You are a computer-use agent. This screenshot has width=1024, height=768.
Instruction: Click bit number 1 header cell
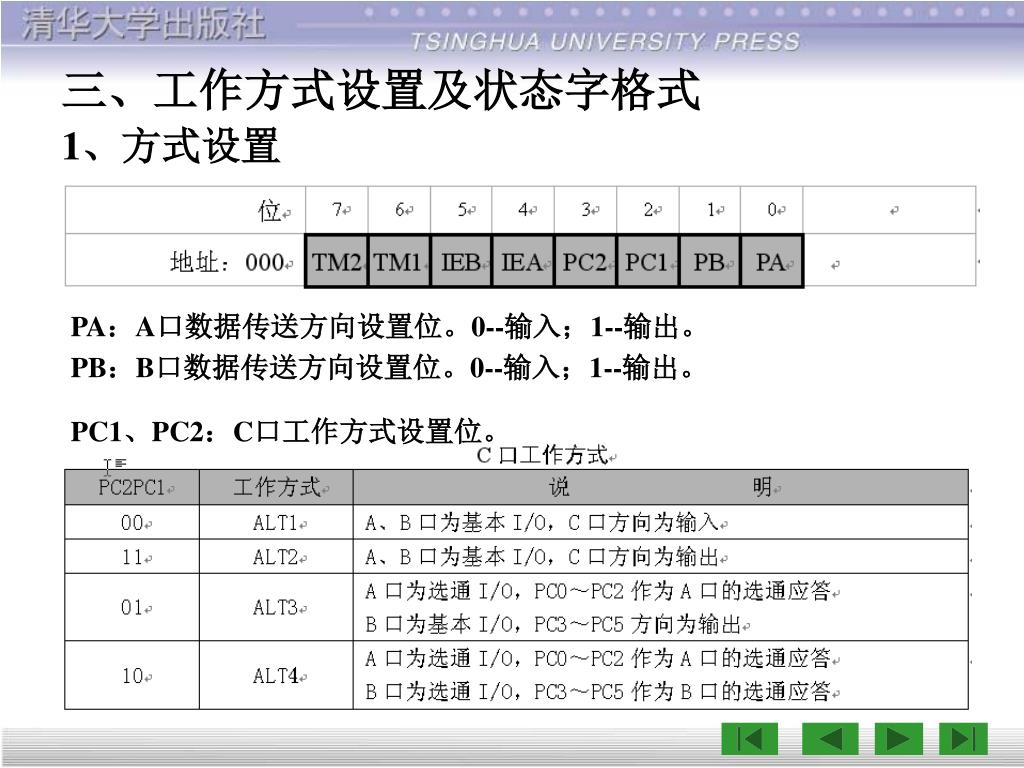pyautogui.click(x=710, y=210)
